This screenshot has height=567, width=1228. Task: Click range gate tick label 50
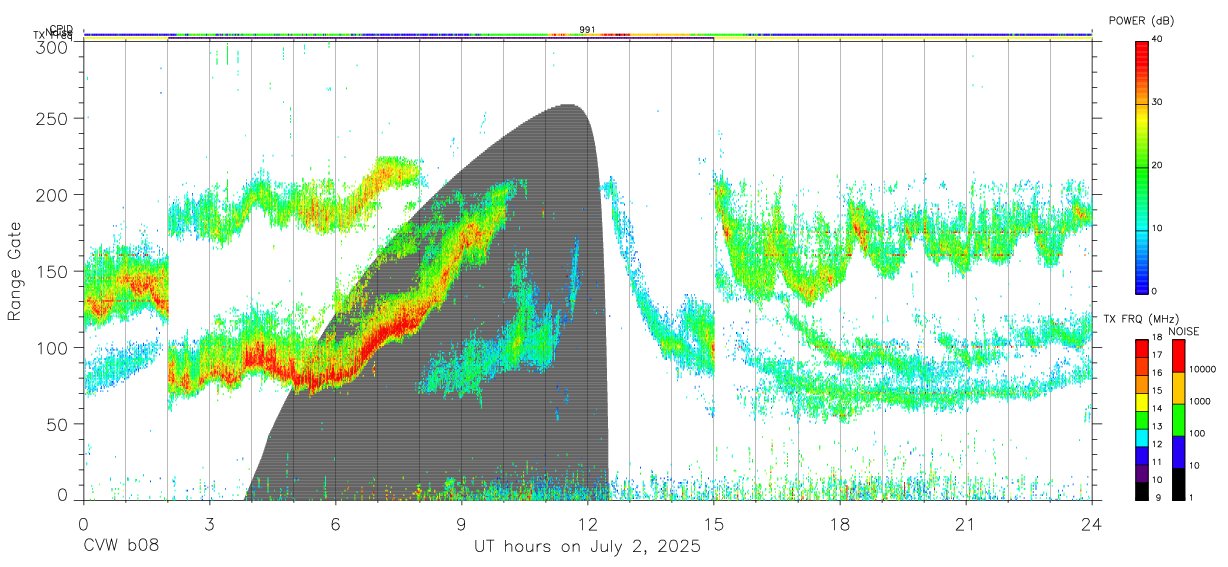(58, 424)
